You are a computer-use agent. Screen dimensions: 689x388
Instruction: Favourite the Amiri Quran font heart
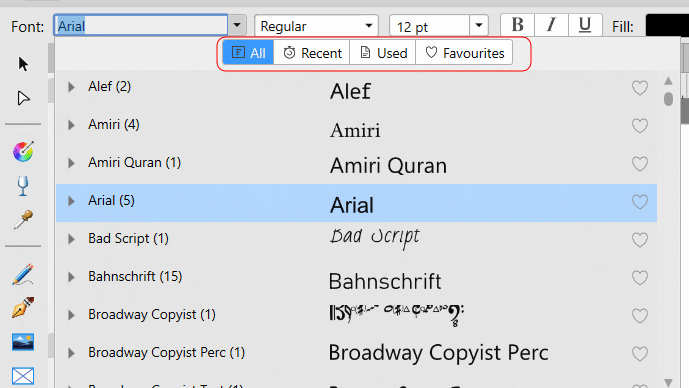tap(640, 164)
